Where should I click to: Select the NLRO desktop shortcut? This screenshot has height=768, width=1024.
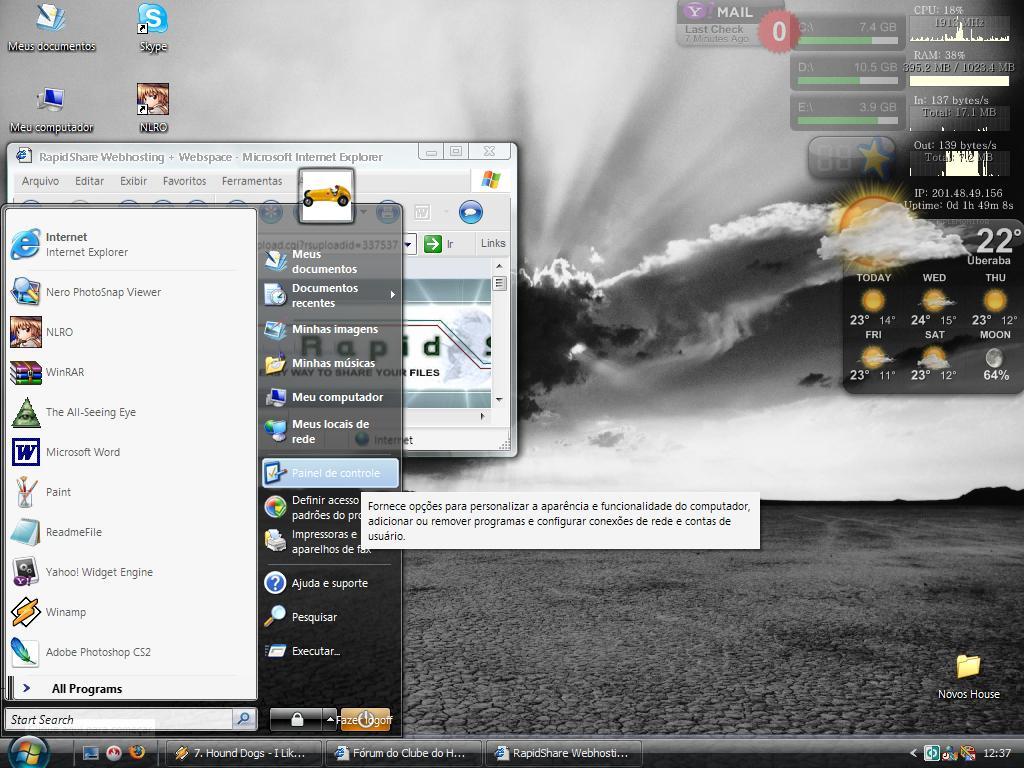point(153,109)
